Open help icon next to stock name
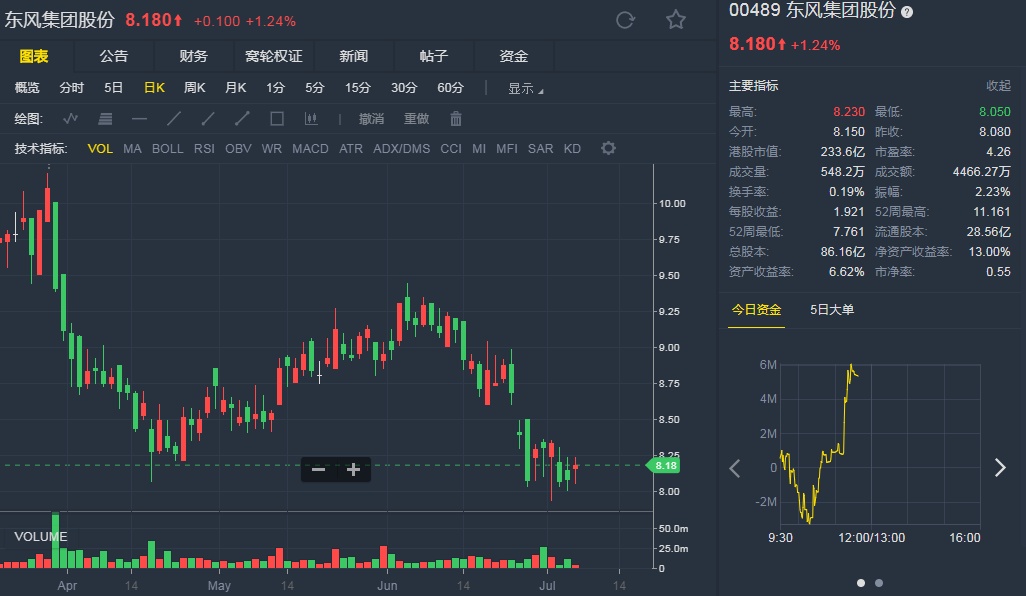 pos(907,12)
